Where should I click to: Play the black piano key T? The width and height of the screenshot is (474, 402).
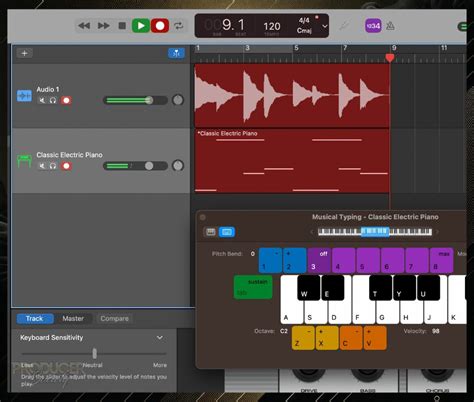381,288
